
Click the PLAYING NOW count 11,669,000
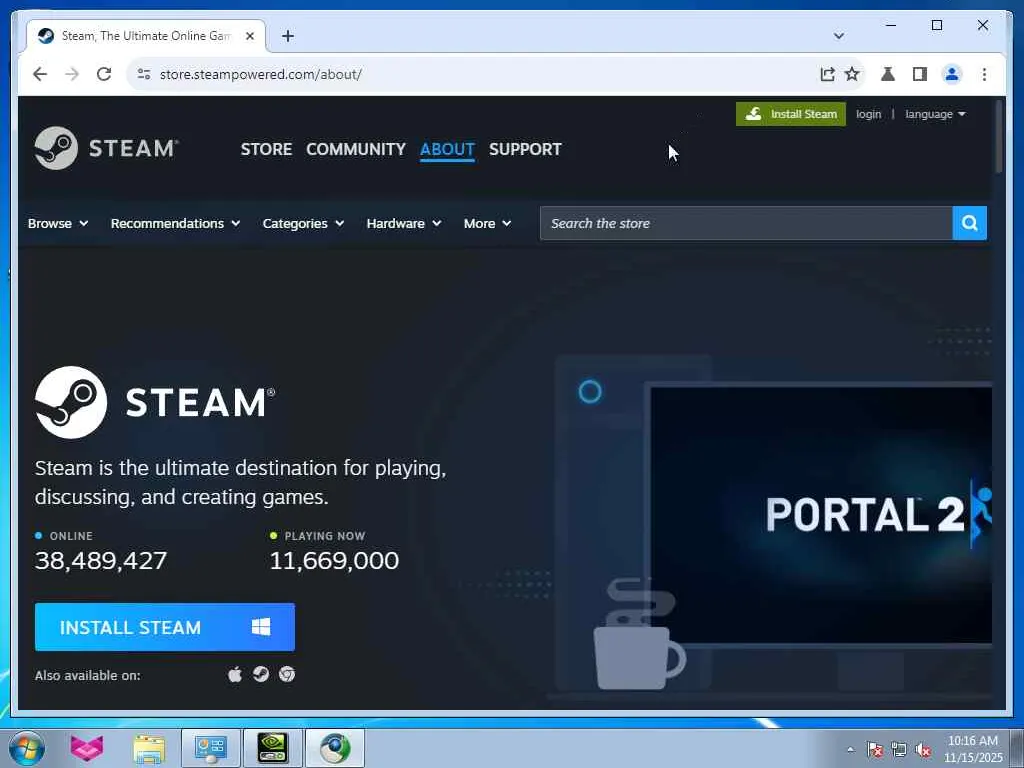(x=334, y=560)
